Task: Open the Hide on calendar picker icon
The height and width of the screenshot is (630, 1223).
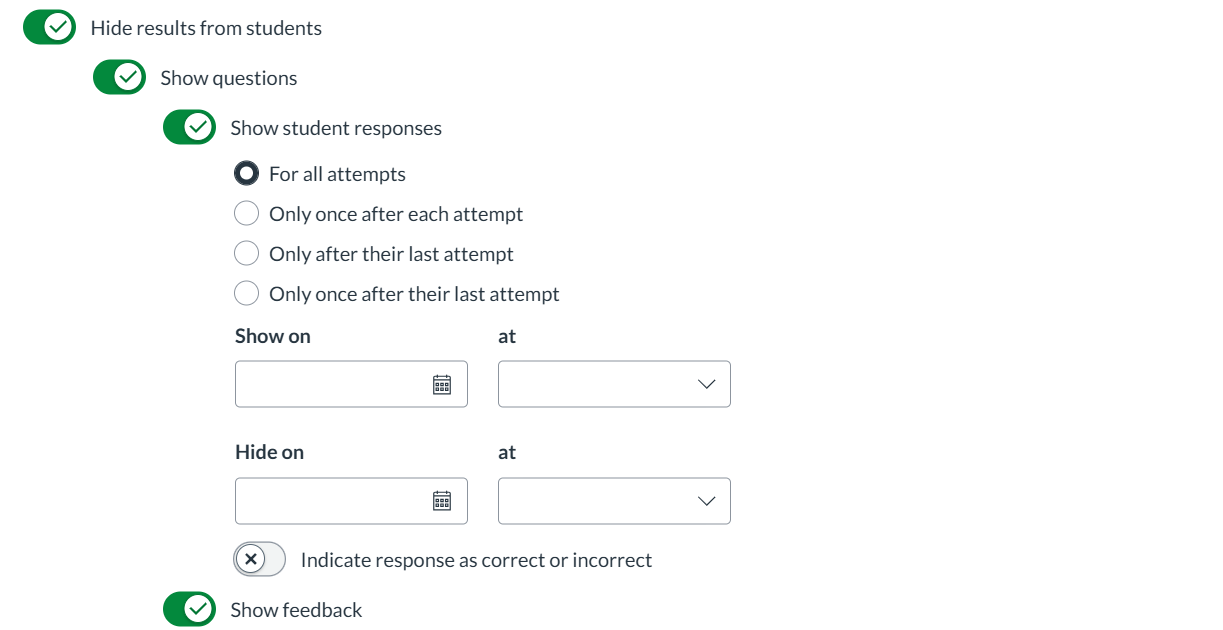Action: pyautogui.click(x=442, y=501)
